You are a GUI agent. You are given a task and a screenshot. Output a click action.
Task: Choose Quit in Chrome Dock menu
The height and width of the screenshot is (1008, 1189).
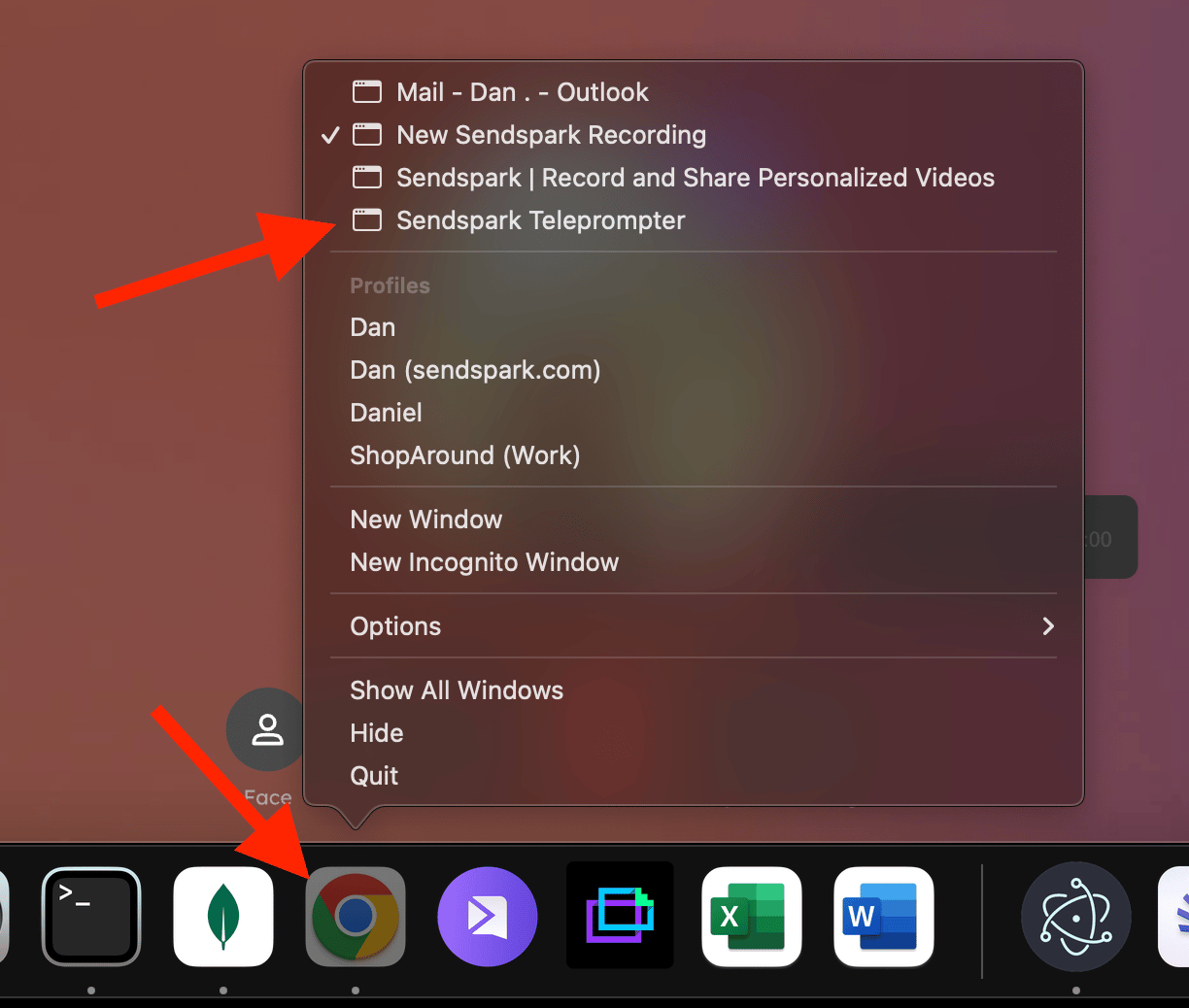pos(694,776)
